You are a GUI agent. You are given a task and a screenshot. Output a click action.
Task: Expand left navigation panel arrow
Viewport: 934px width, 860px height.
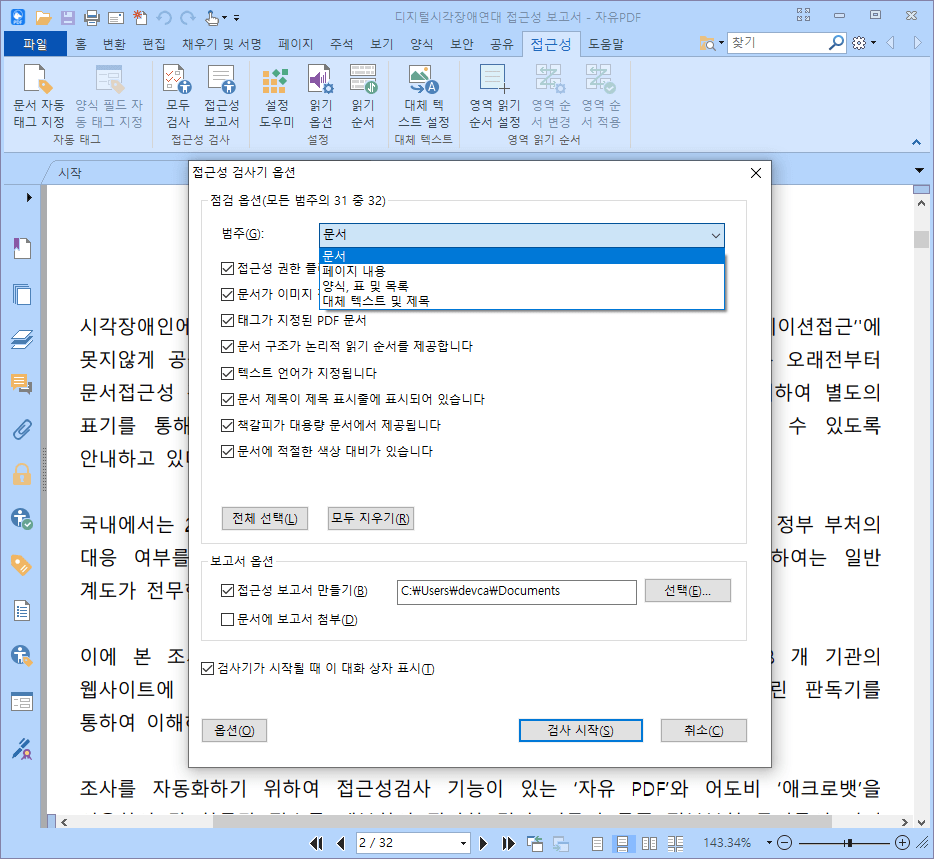coord(29,197)
